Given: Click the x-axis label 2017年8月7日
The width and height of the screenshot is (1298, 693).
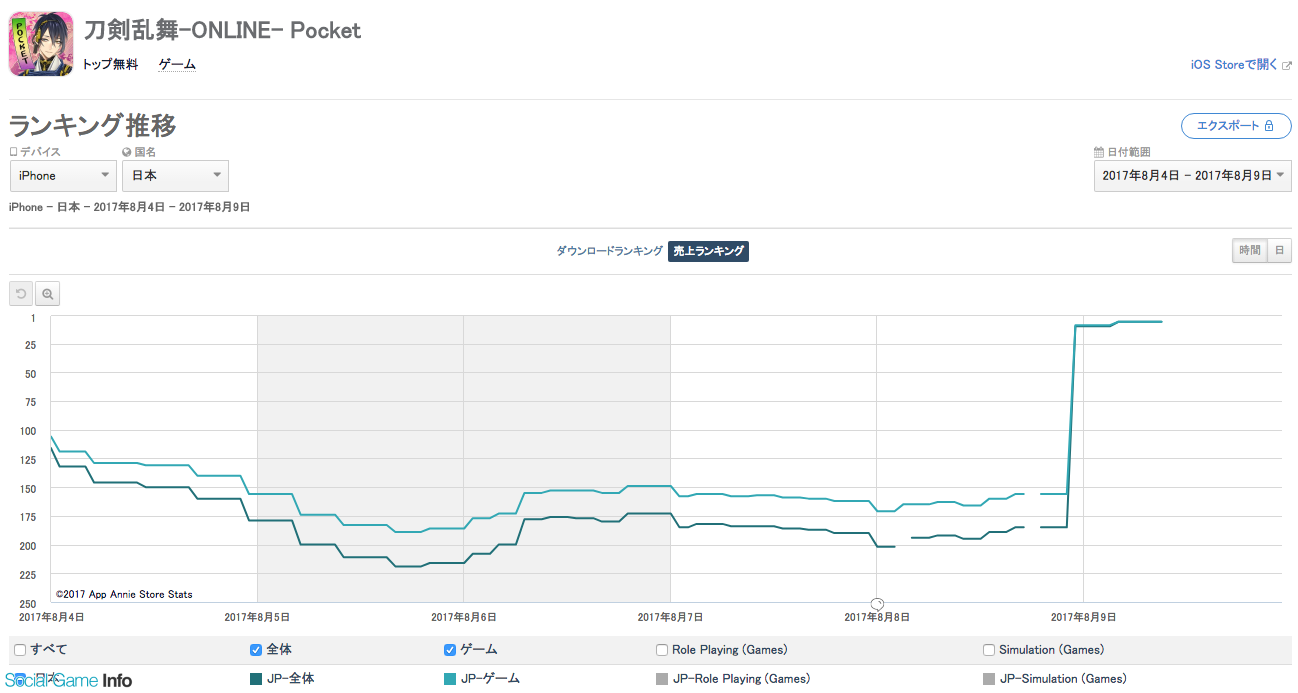Looking at the screenshot, I should [x=670, y=617].
